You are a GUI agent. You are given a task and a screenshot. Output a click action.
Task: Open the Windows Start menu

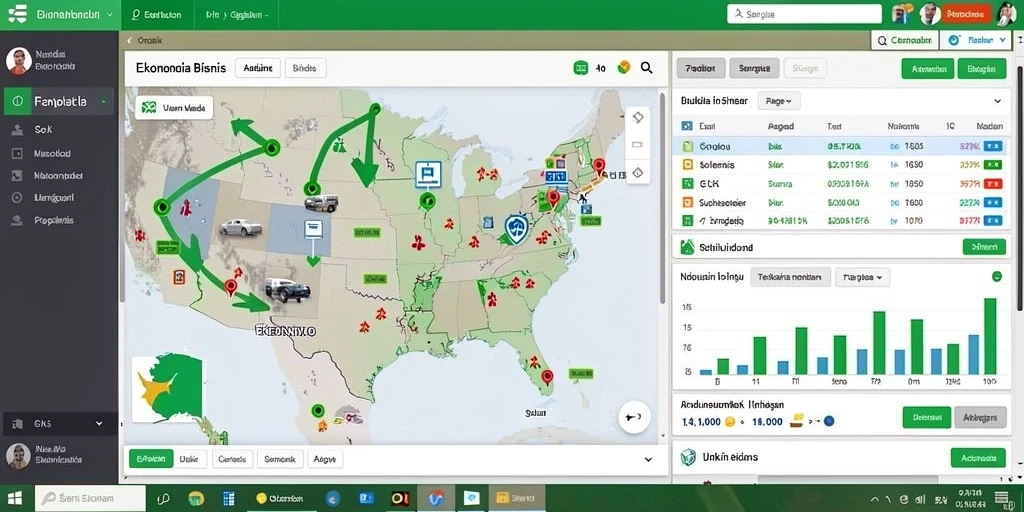(x=15, y=498)
